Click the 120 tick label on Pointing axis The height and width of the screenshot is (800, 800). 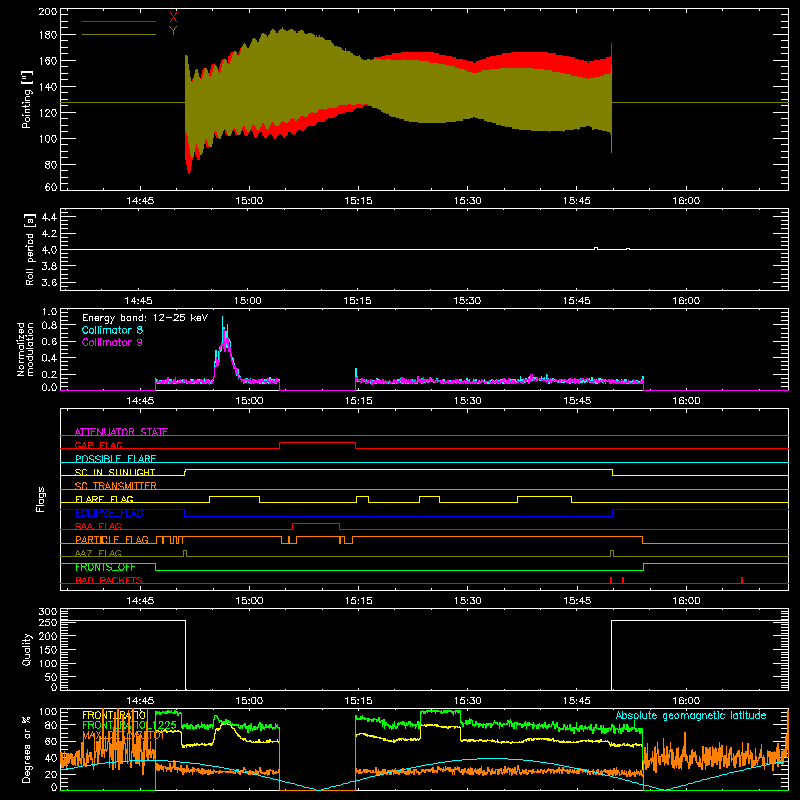pos(48,113)
